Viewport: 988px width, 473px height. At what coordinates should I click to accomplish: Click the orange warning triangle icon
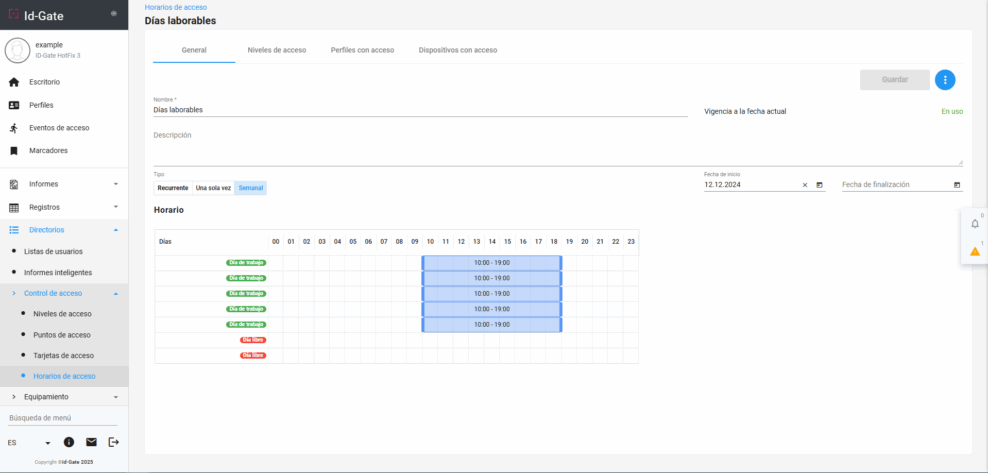pyautogui.click(x=975, y=251)
